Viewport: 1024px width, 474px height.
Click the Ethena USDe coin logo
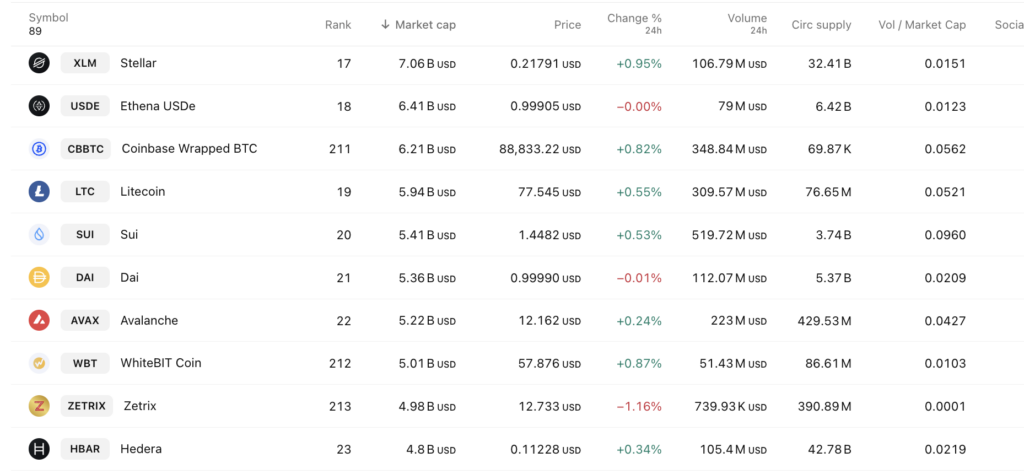click(x=39, y=106)
